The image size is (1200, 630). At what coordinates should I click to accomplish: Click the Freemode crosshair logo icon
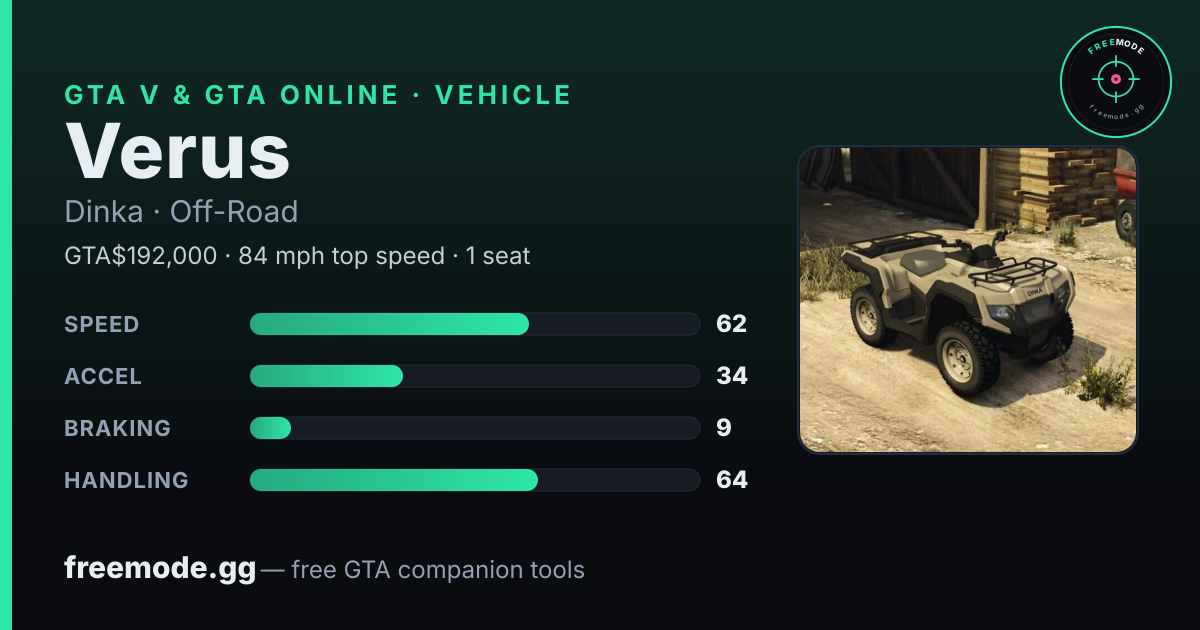pos(1115,82)
